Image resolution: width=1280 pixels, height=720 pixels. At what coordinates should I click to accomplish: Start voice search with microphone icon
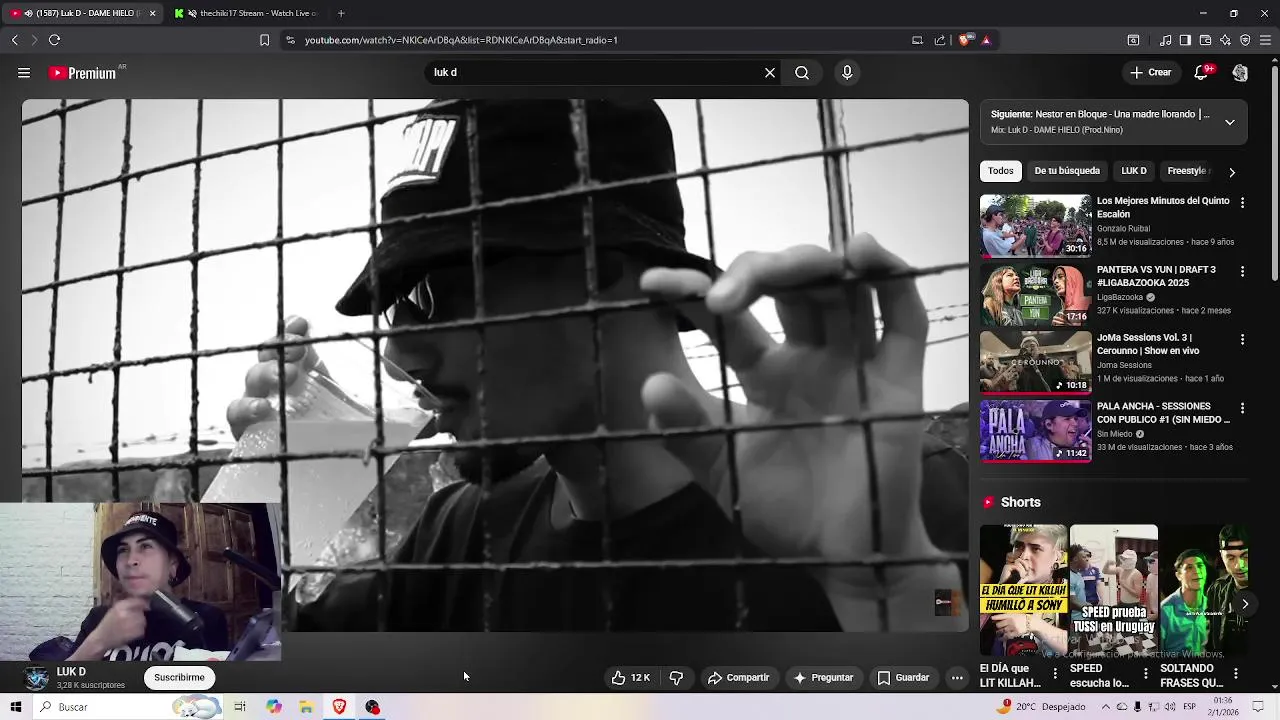[847, 73]
